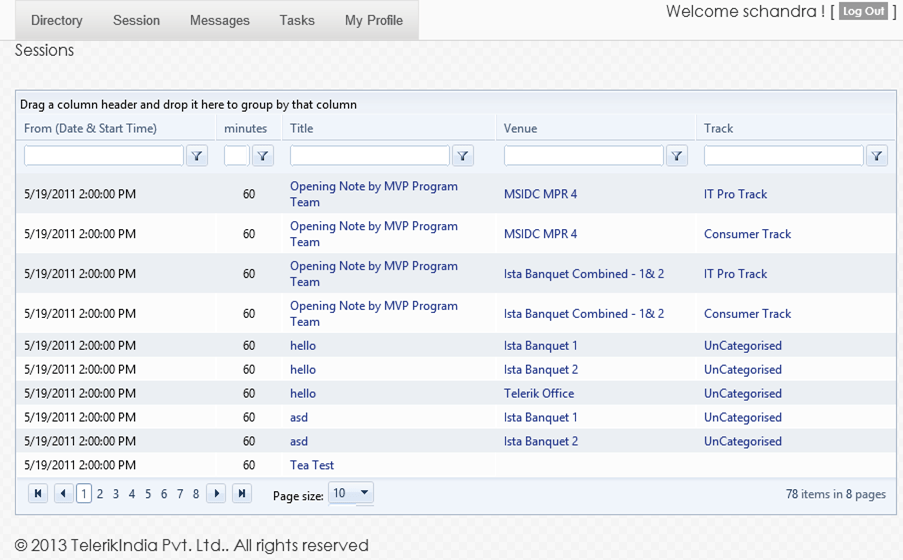Go to the previous page of sessions
This screenshot has height=560, width=903.
tap(64, 493)
